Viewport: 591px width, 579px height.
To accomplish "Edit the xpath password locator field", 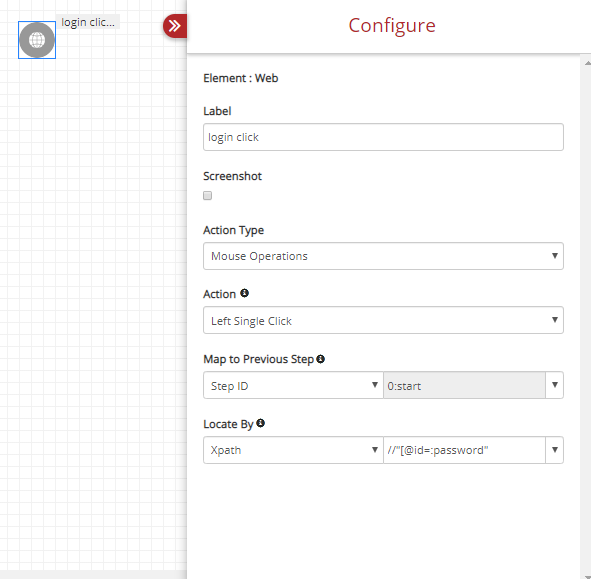I will (464, 450).
